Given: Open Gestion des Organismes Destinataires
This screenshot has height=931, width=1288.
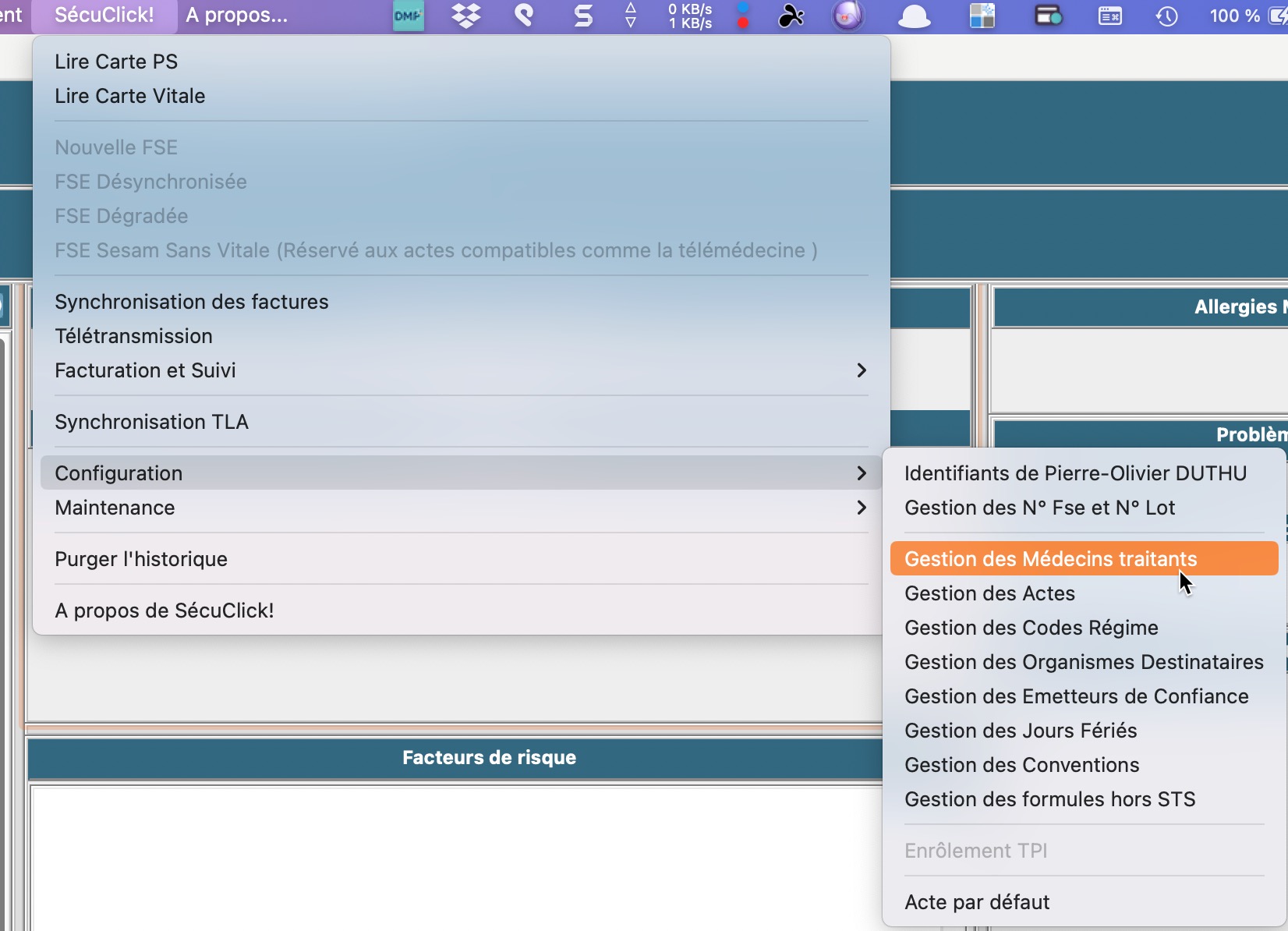Looking at the screenshot, I should (1085, 662).
